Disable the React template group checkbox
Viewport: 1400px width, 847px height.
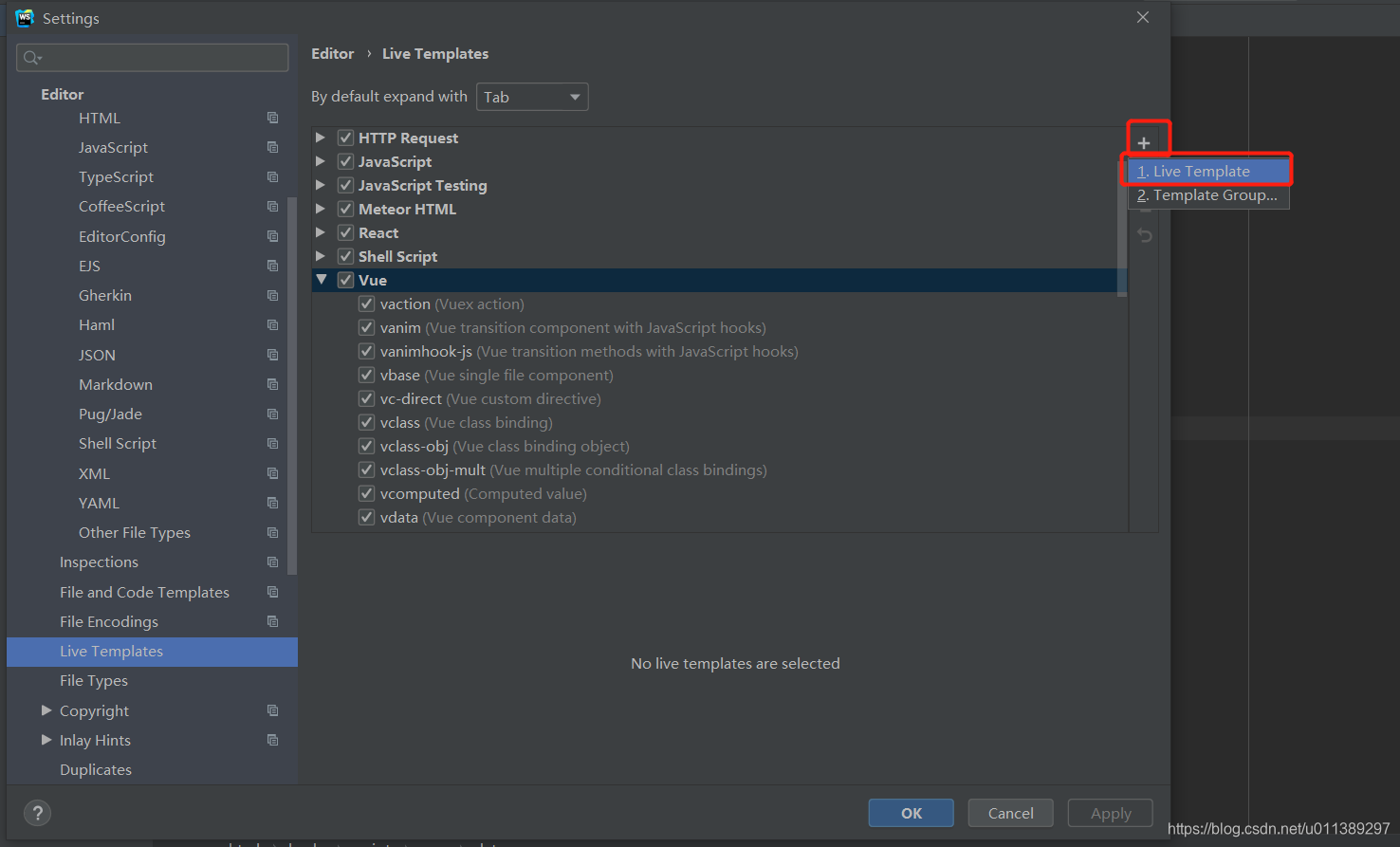pyautogui.click(x=345, y=232)
